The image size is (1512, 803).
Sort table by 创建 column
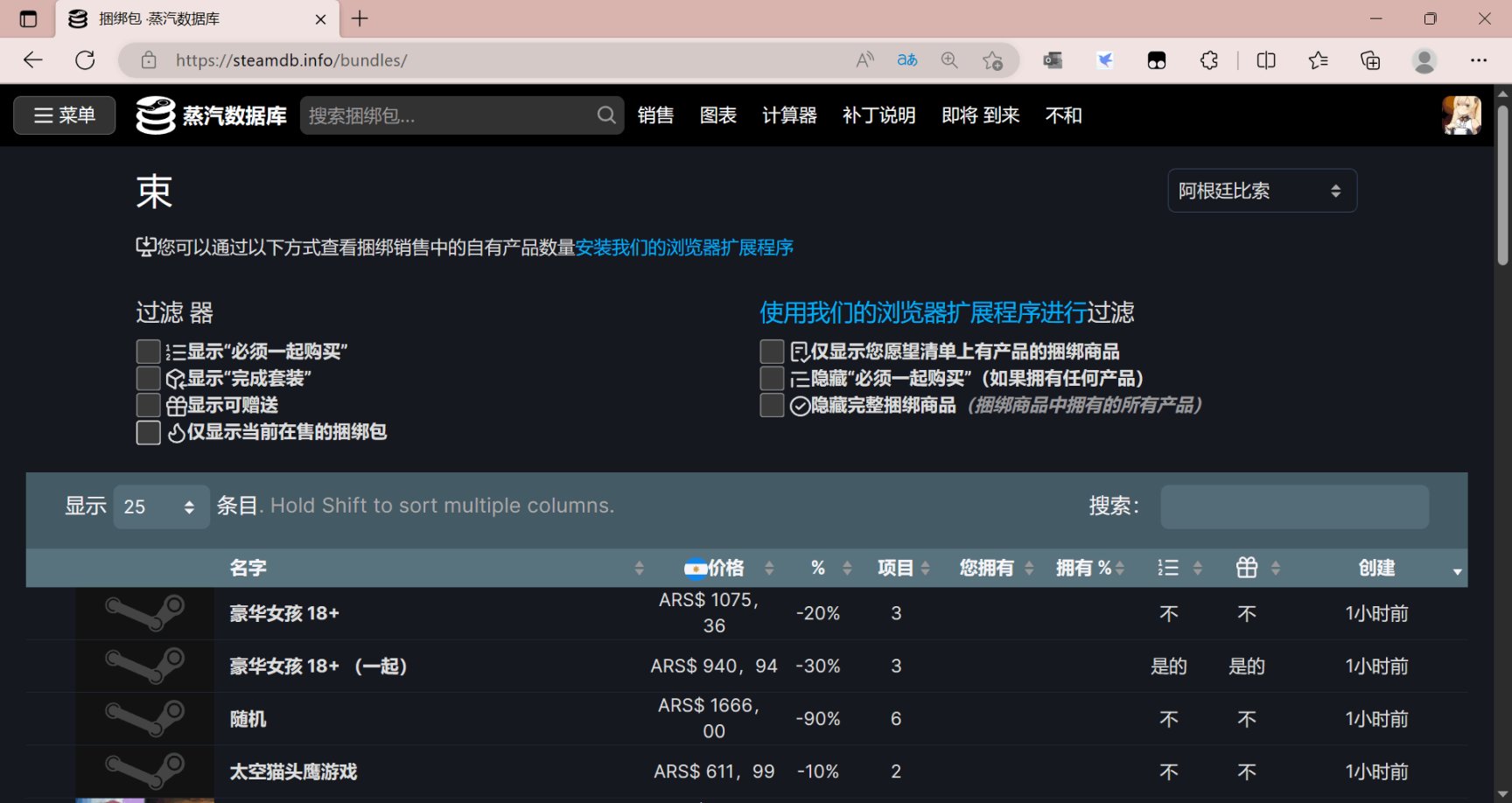pos(1378,568)
